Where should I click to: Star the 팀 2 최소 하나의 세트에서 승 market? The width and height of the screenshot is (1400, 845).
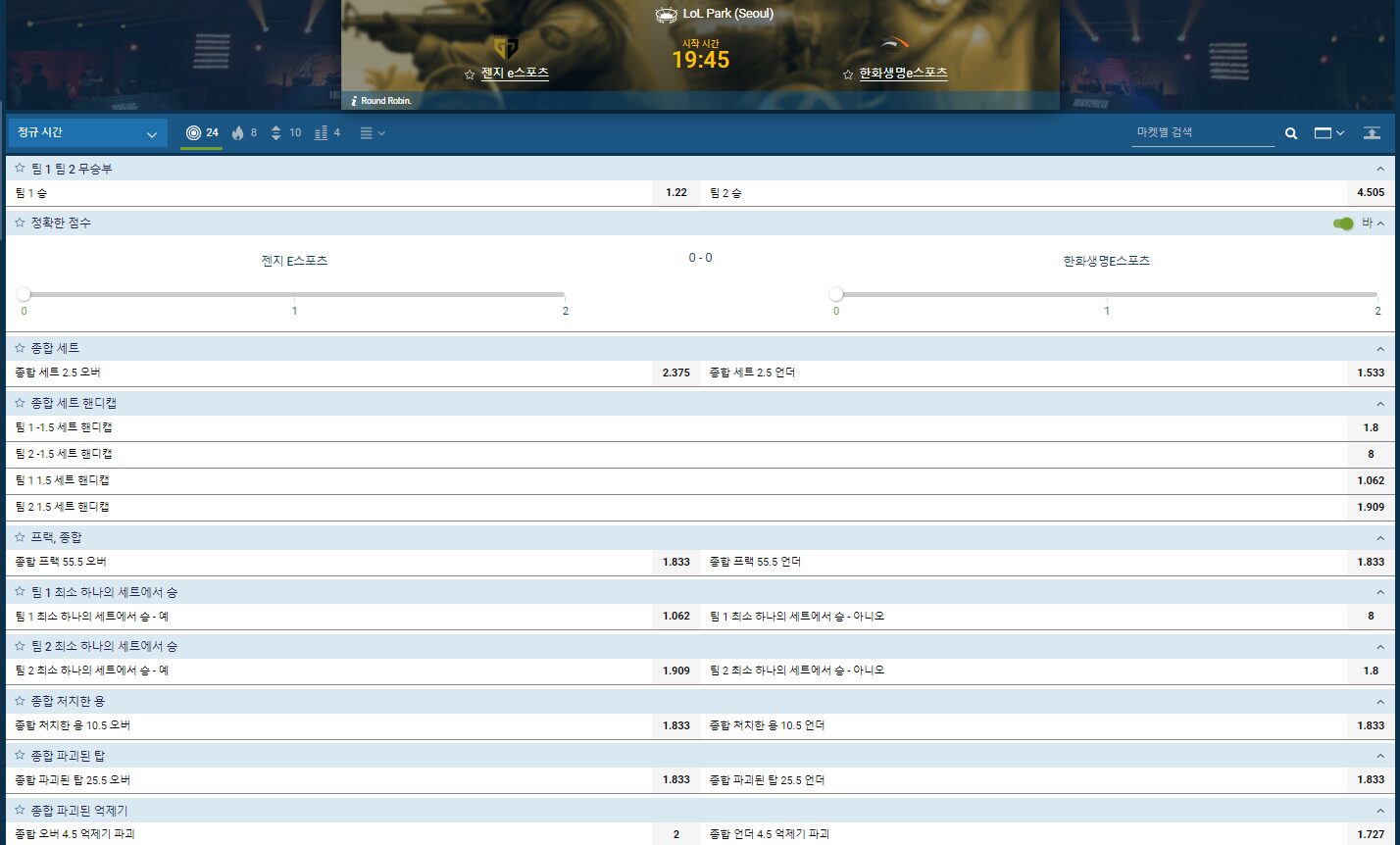coord(20,646)
